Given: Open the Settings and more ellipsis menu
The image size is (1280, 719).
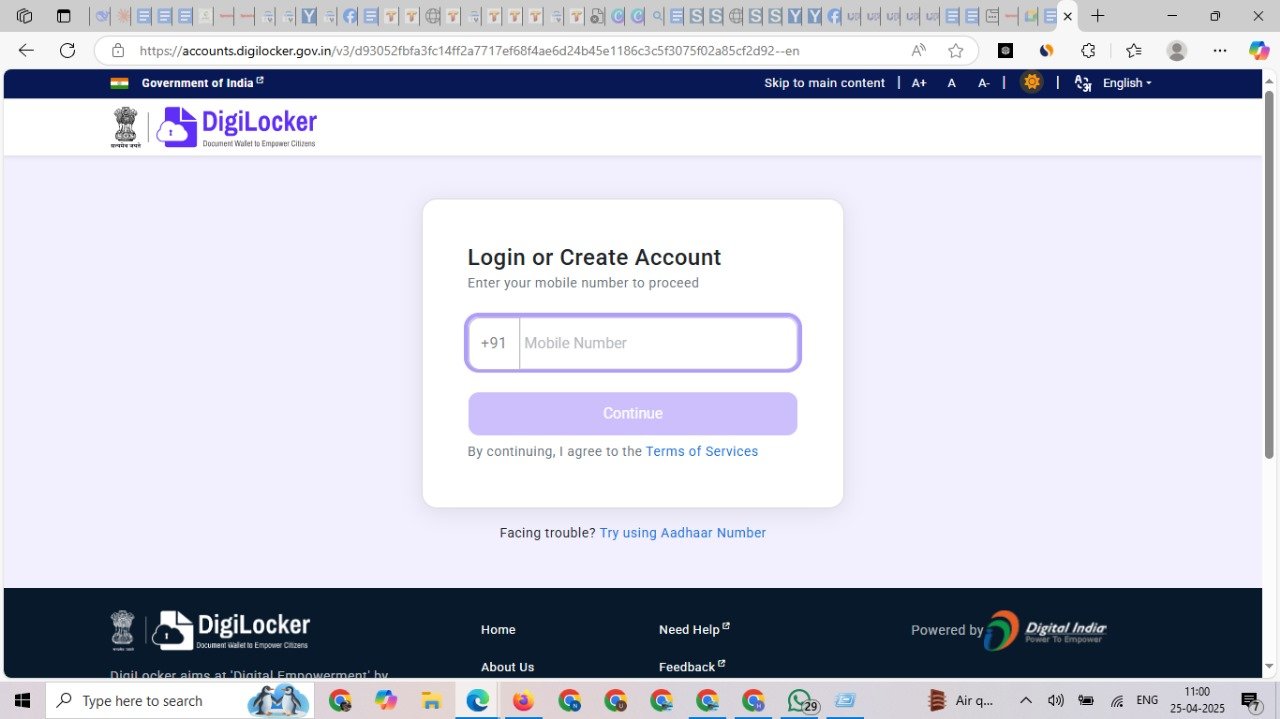Looking at the screenshot, I should (x=1220, y=51).
